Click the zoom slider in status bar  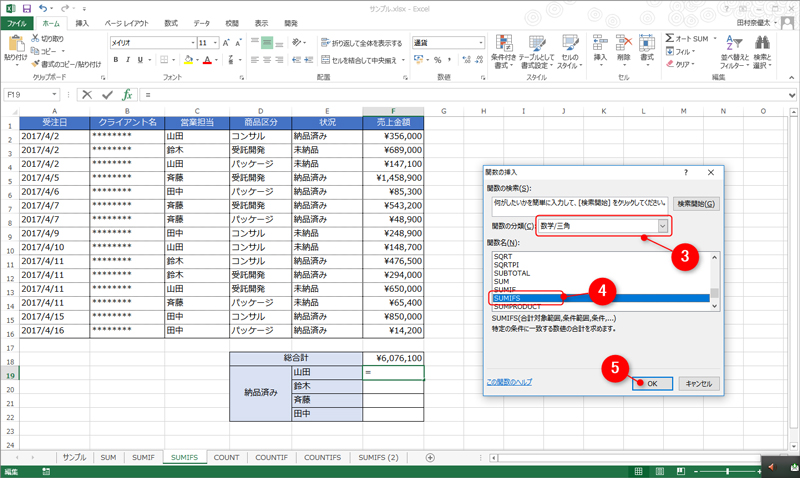point(728,471)
